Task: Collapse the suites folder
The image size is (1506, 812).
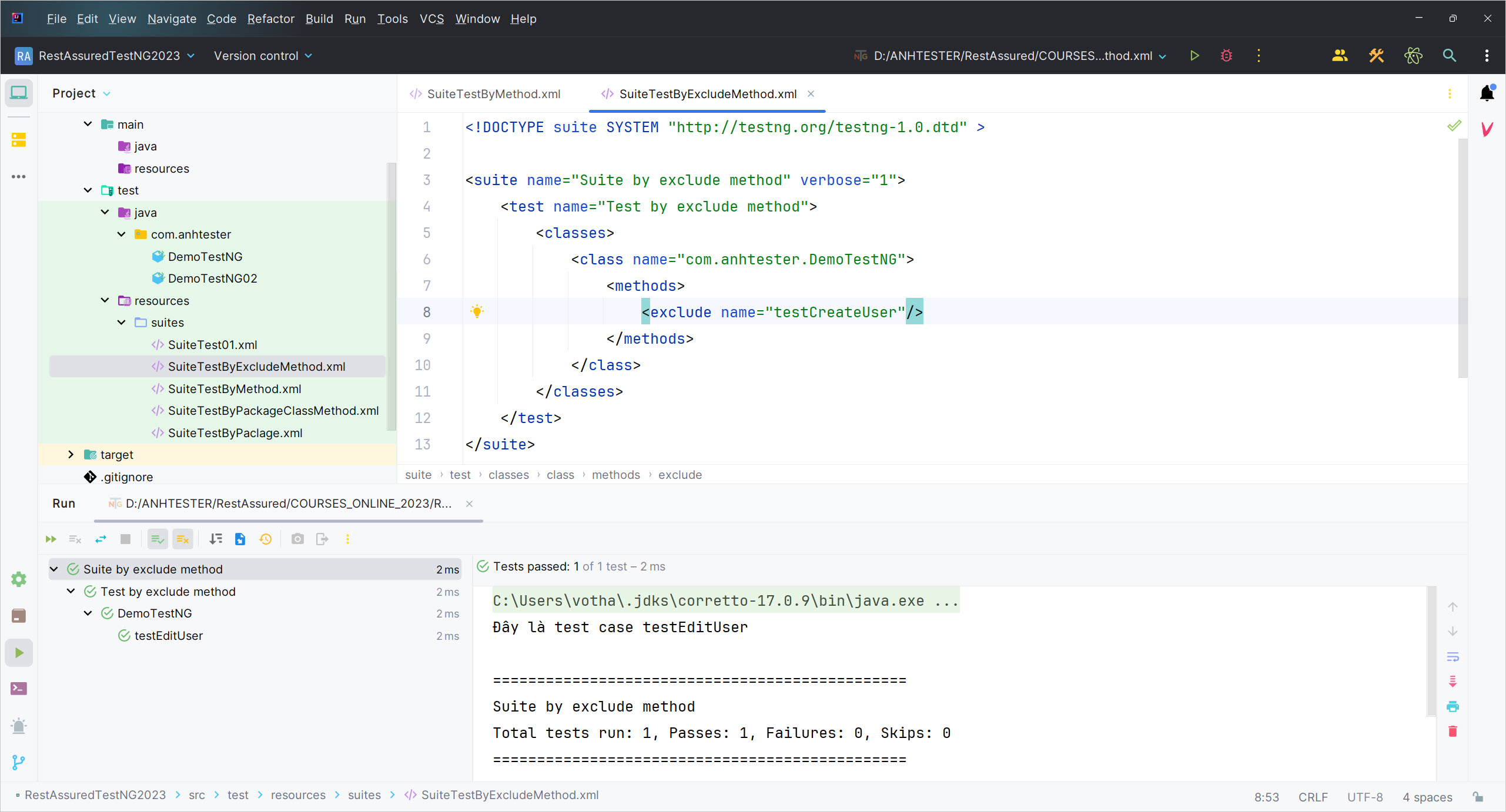Action: pyautogui.click(x=121, y=322)
